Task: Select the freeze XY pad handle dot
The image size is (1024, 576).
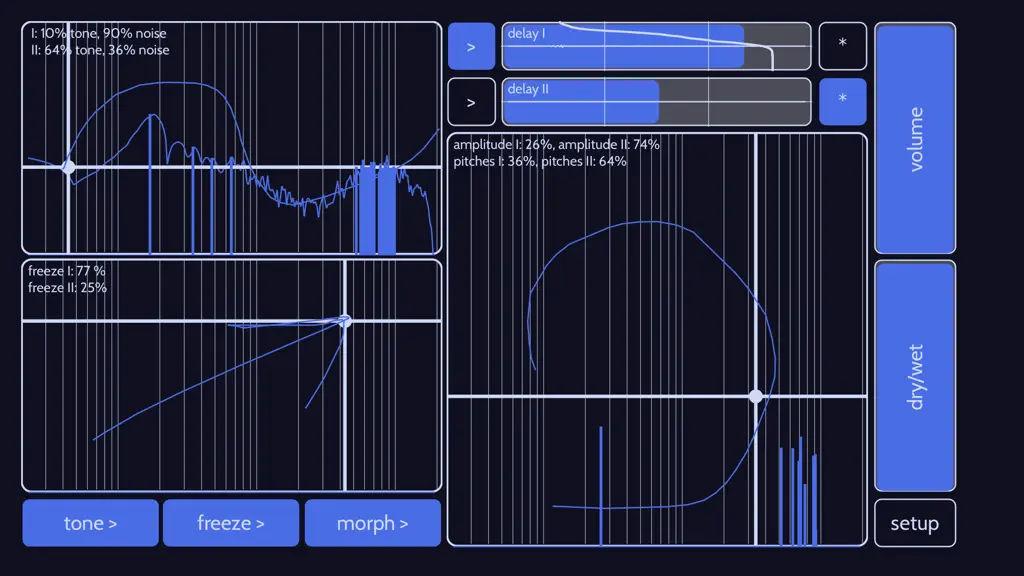Action: 345,321
